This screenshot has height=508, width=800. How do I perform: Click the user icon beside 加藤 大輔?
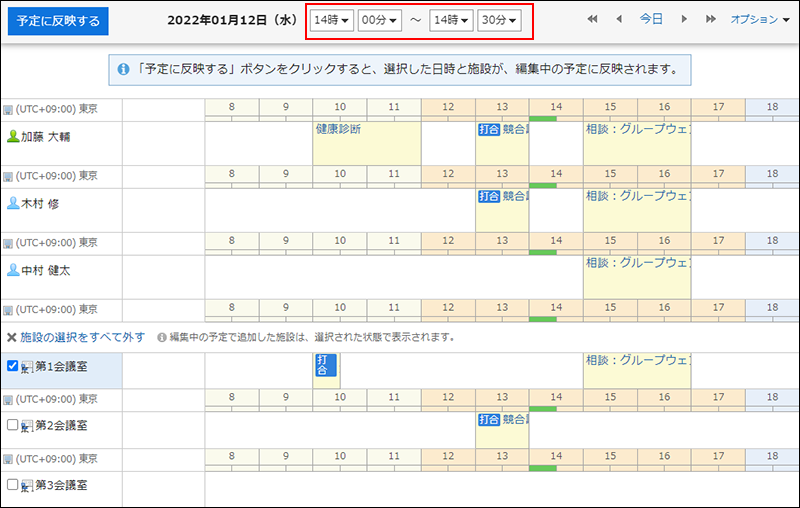click(13, 137)
